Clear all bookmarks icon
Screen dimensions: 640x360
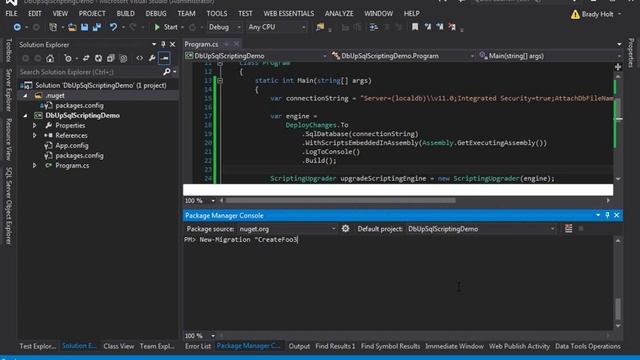tap(452, 27)
